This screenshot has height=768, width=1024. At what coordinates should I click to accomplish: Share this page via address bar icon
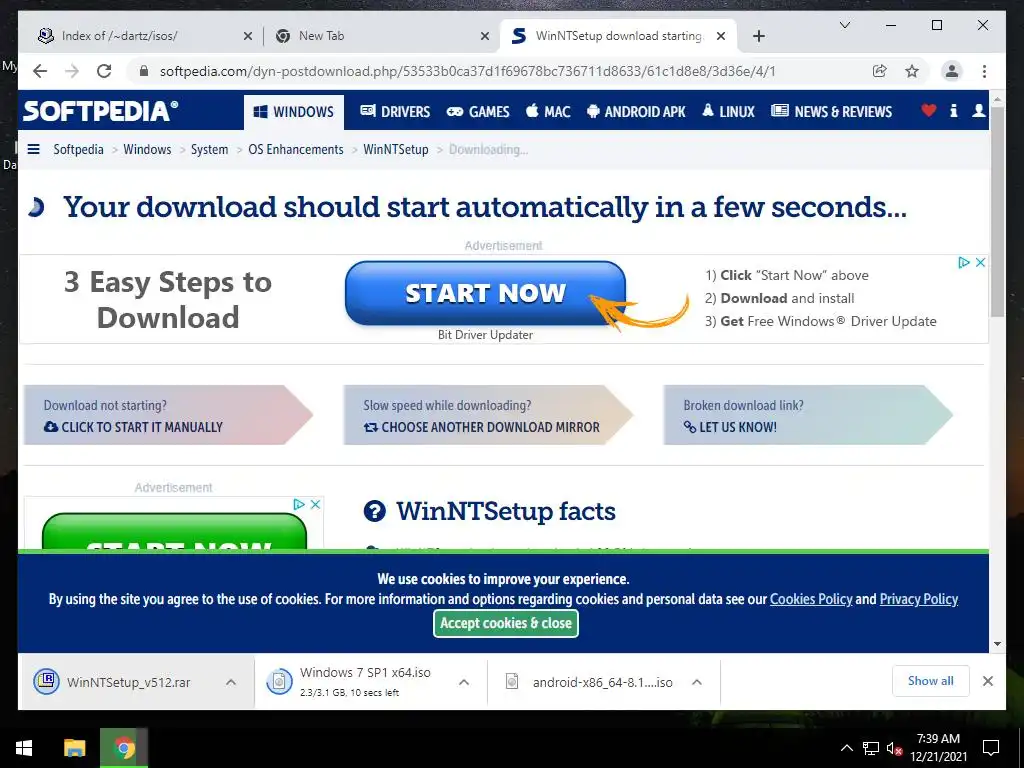coord(880,71)
